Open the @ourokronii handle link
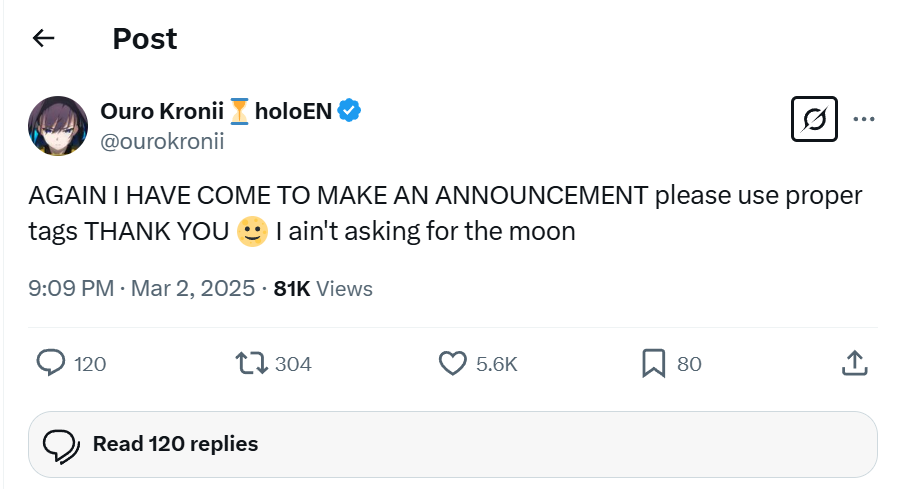898x489 pixels. [x=162, y=141]
